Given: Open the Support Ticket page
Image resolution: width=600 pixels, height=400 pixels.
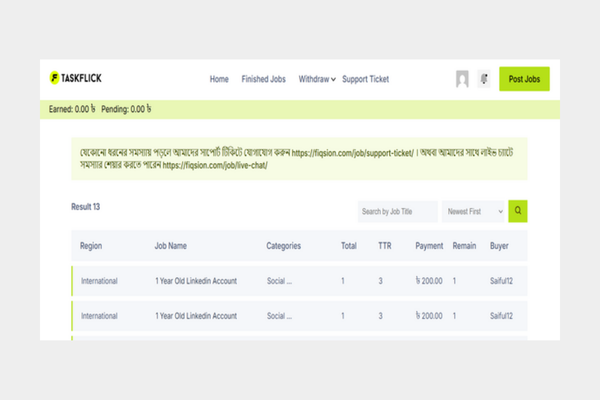Looking at the screenshot, I should coord(365,79).
